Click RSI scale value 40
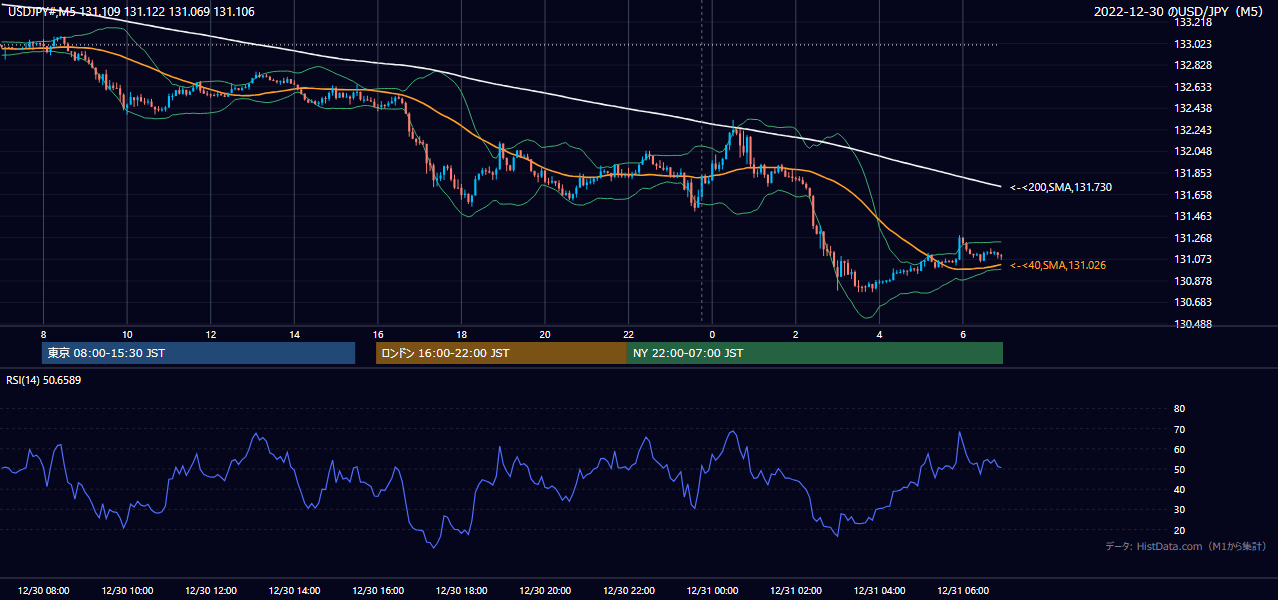Viewport: 1278px width, 600px height. (1179, 489)
